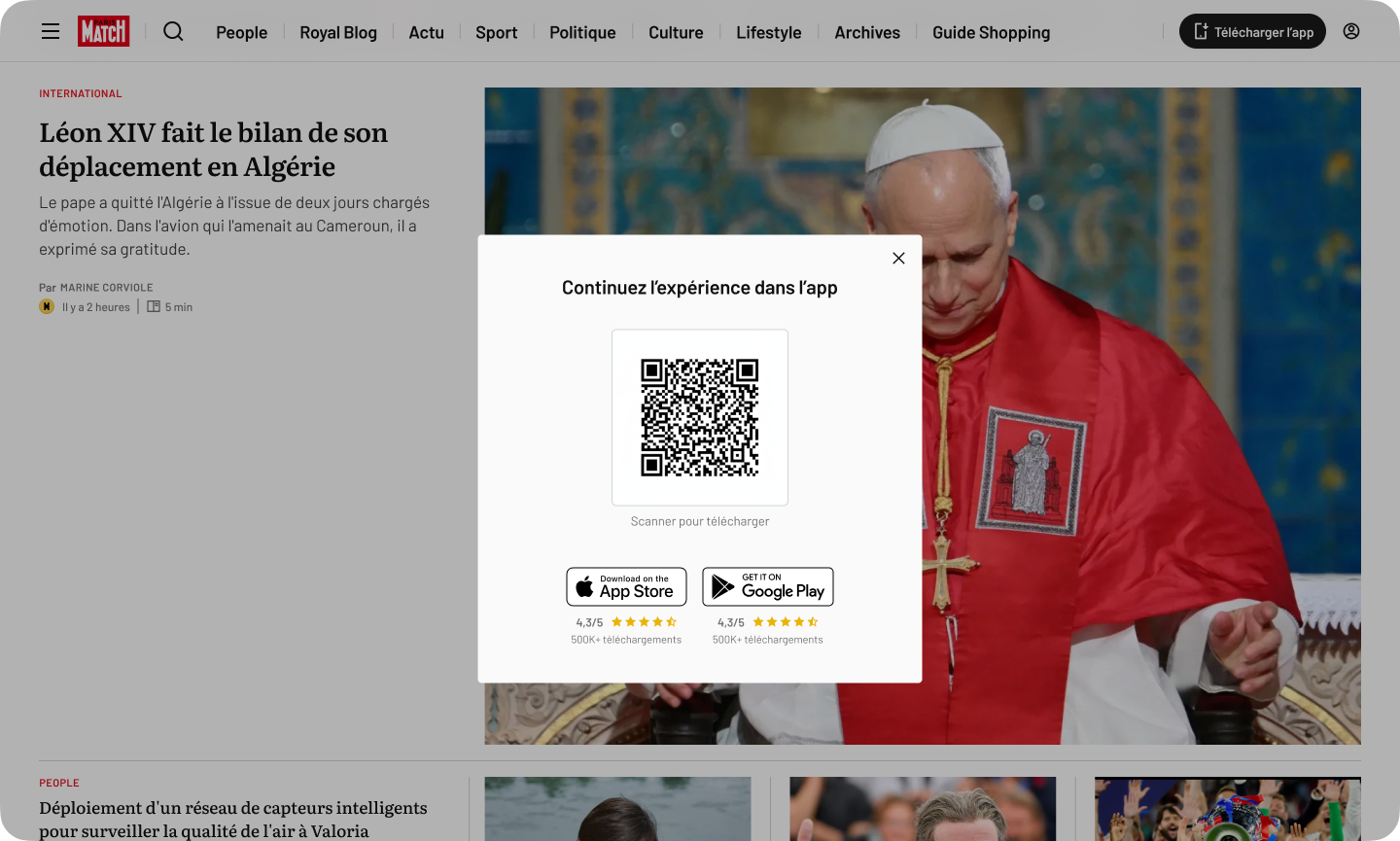Open the Archives section
The image size is (1400, 841).
point(867,32)
